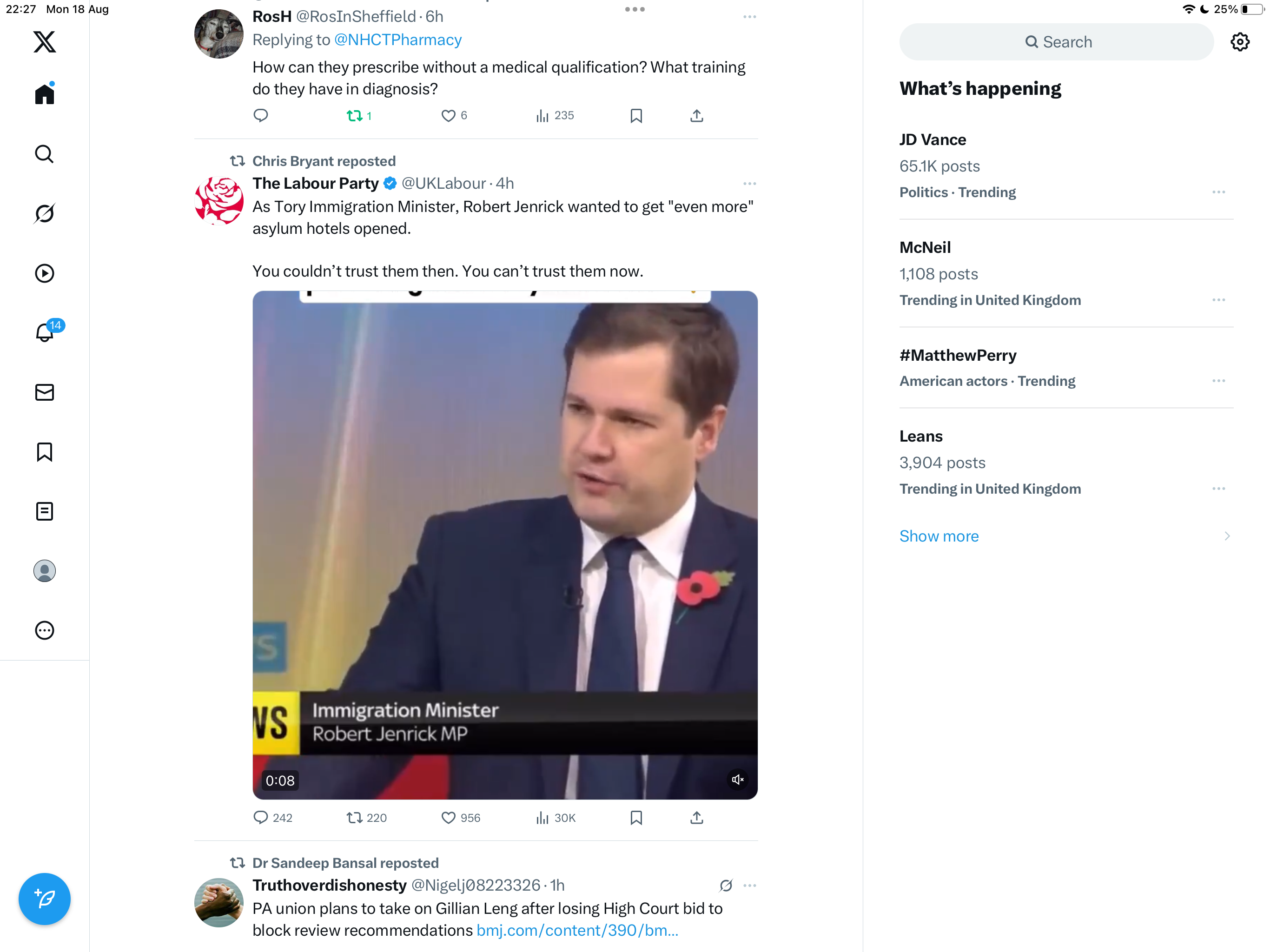This screenshot has width=1270, height=952.
Task: Click the Search input field
Action: click(x=1057, y=42)
